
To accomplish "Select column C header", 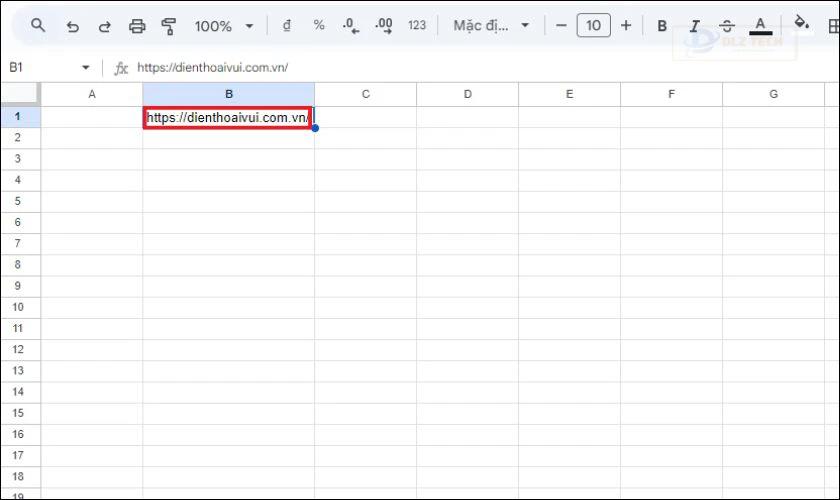I will pyautogui.click(x=365, y=94).
